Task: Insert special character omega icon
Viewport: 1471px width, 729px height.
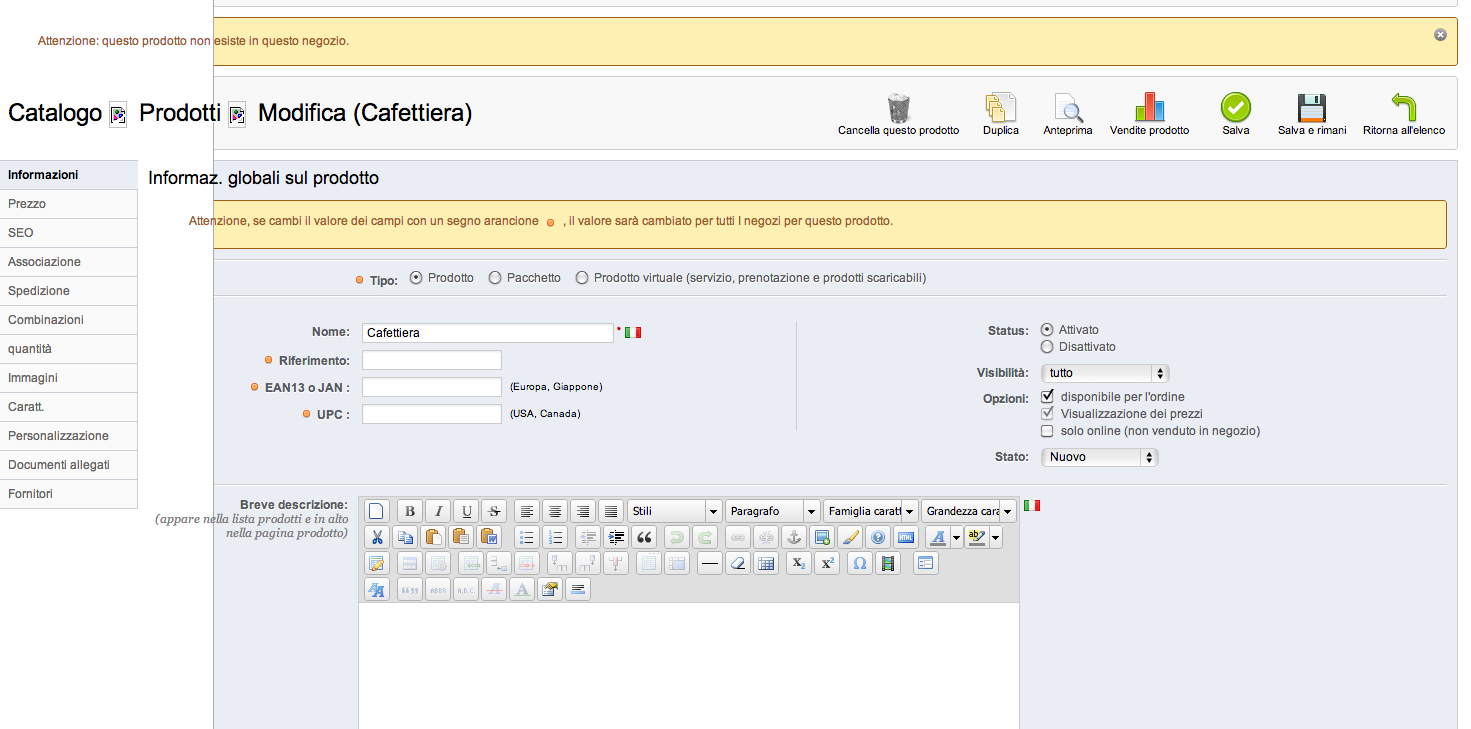Action: (x=859, y=563)
